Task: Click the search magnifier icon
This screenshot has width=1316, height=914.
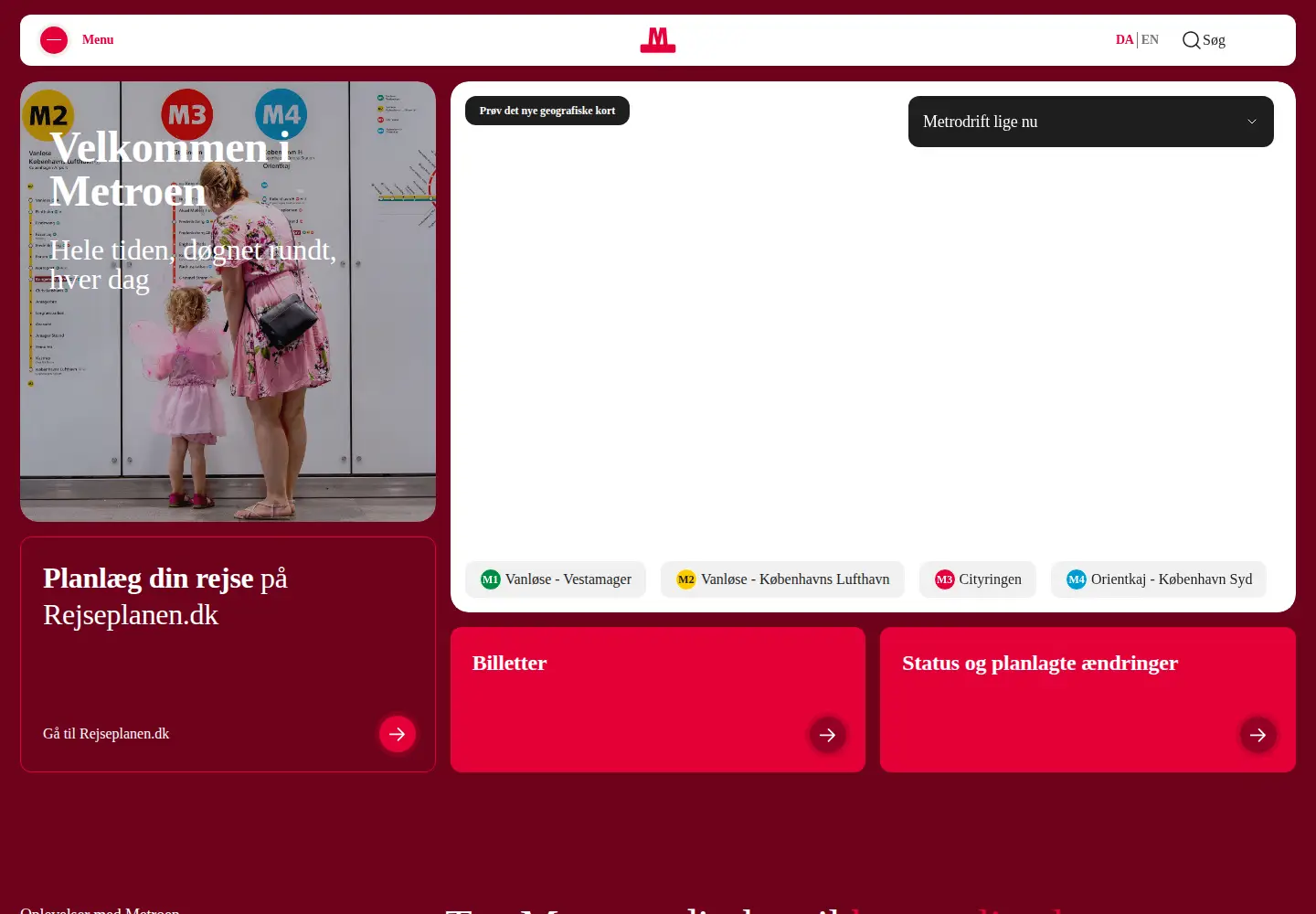Action: (1191, 40)
